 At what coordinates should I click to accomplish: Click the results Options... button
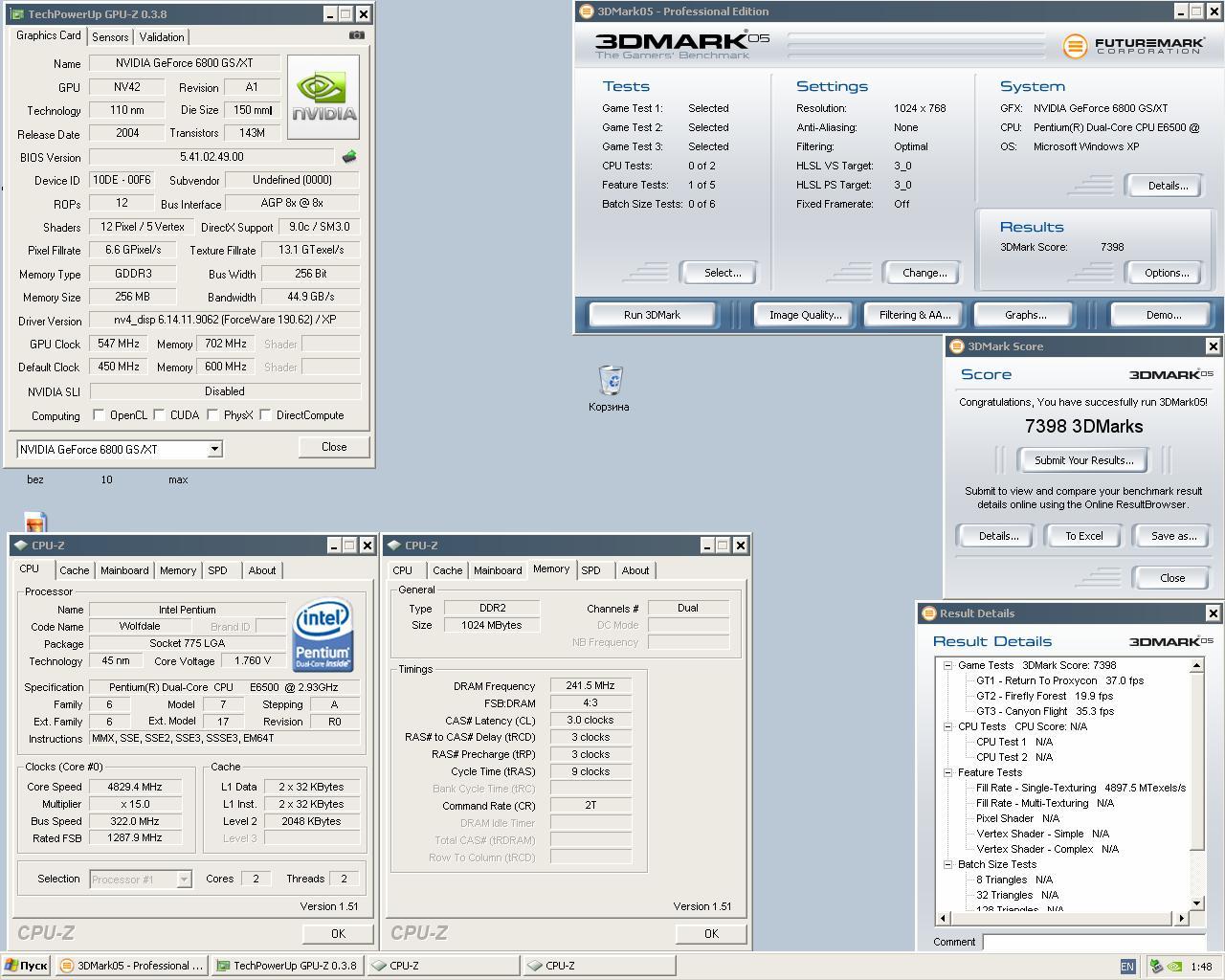[x=1167, y=273]
